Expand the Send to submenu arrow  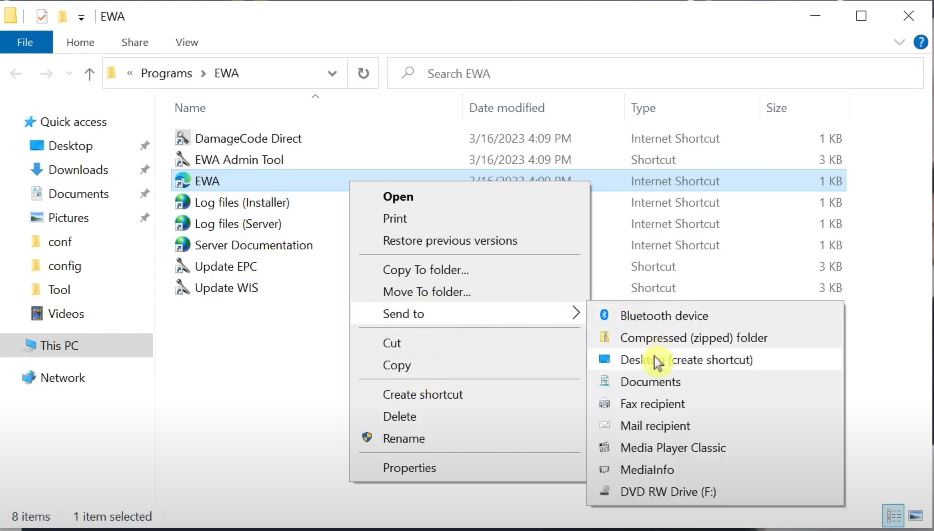(x=575, y=313)
